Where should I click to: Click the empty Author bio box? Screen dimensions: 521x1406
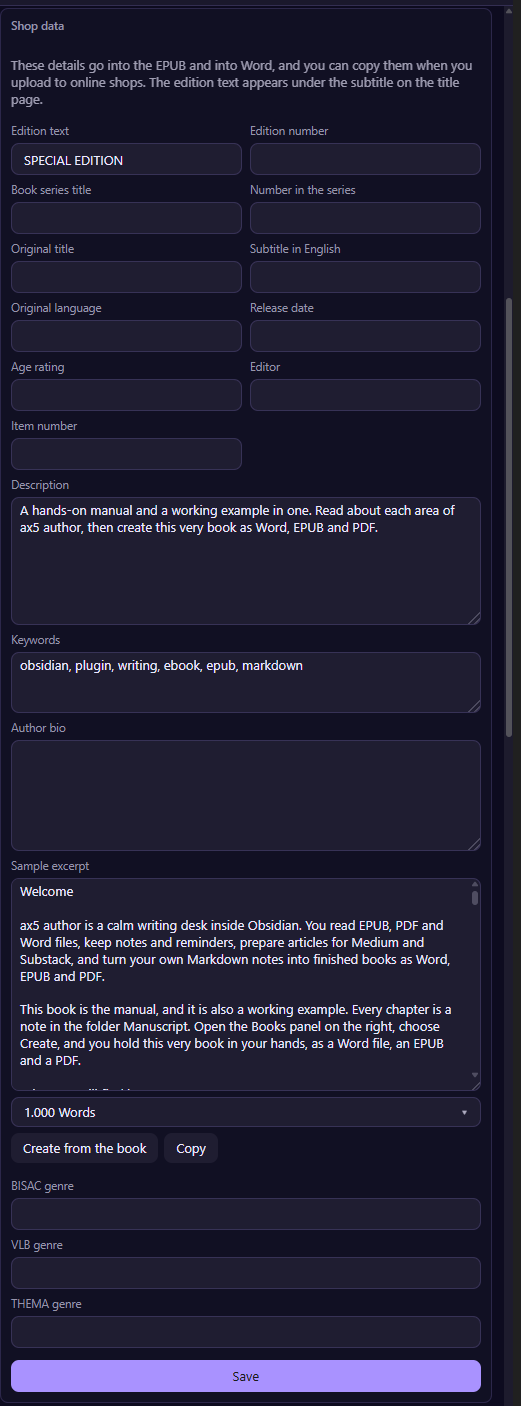[x=246, y=796]
